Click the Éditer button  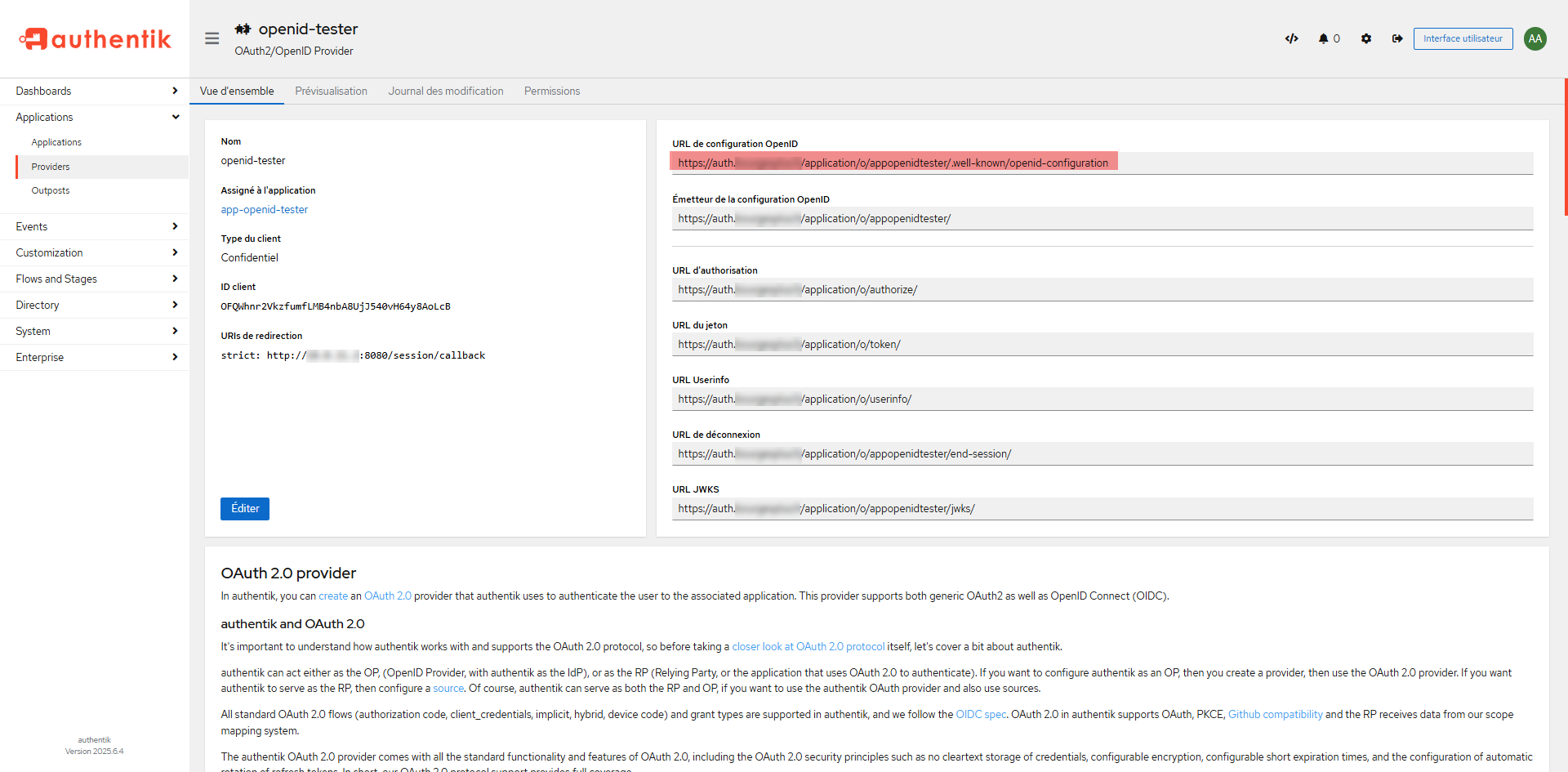(x=244, y=508)
